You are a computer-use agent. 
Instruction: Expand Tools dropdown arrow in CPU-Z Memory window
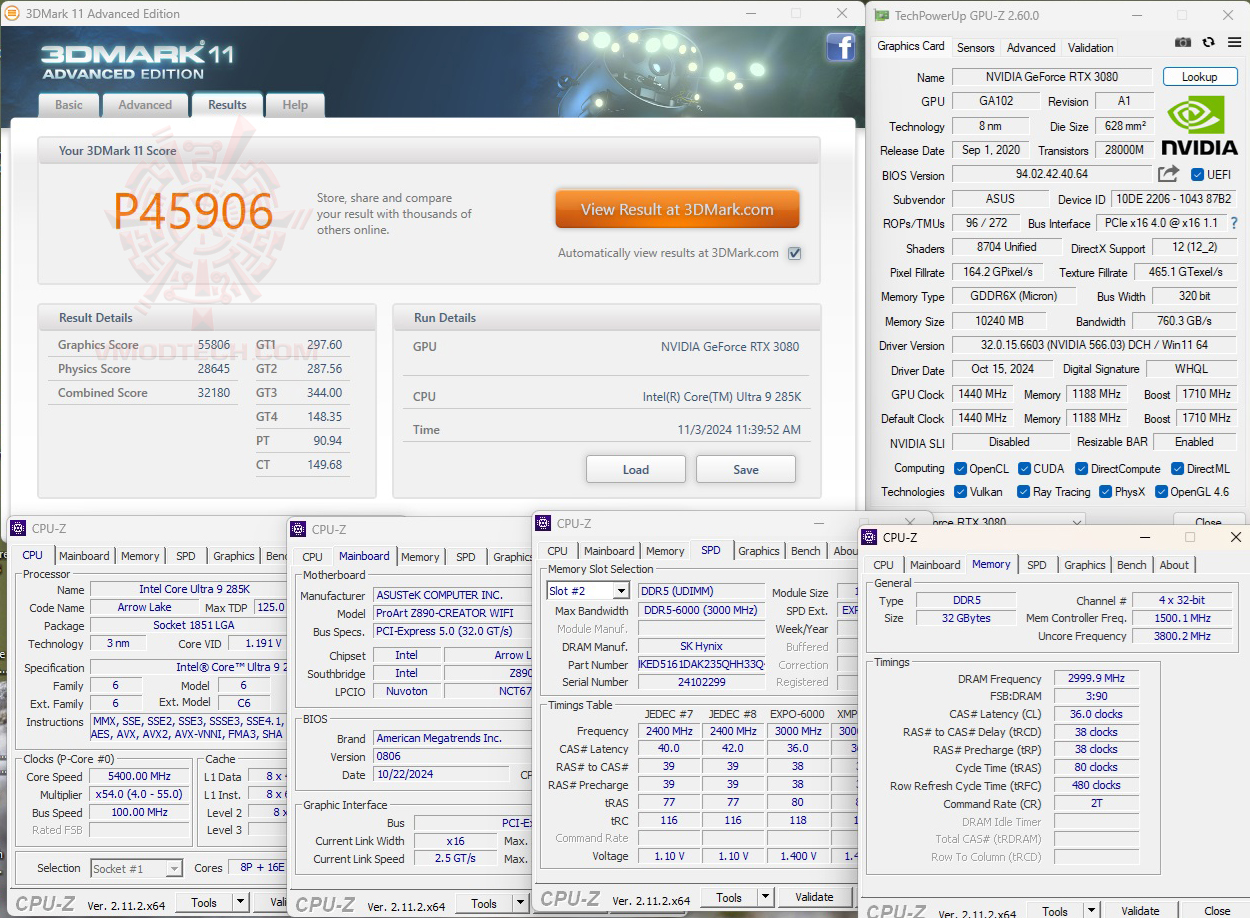coord(1091,911)
